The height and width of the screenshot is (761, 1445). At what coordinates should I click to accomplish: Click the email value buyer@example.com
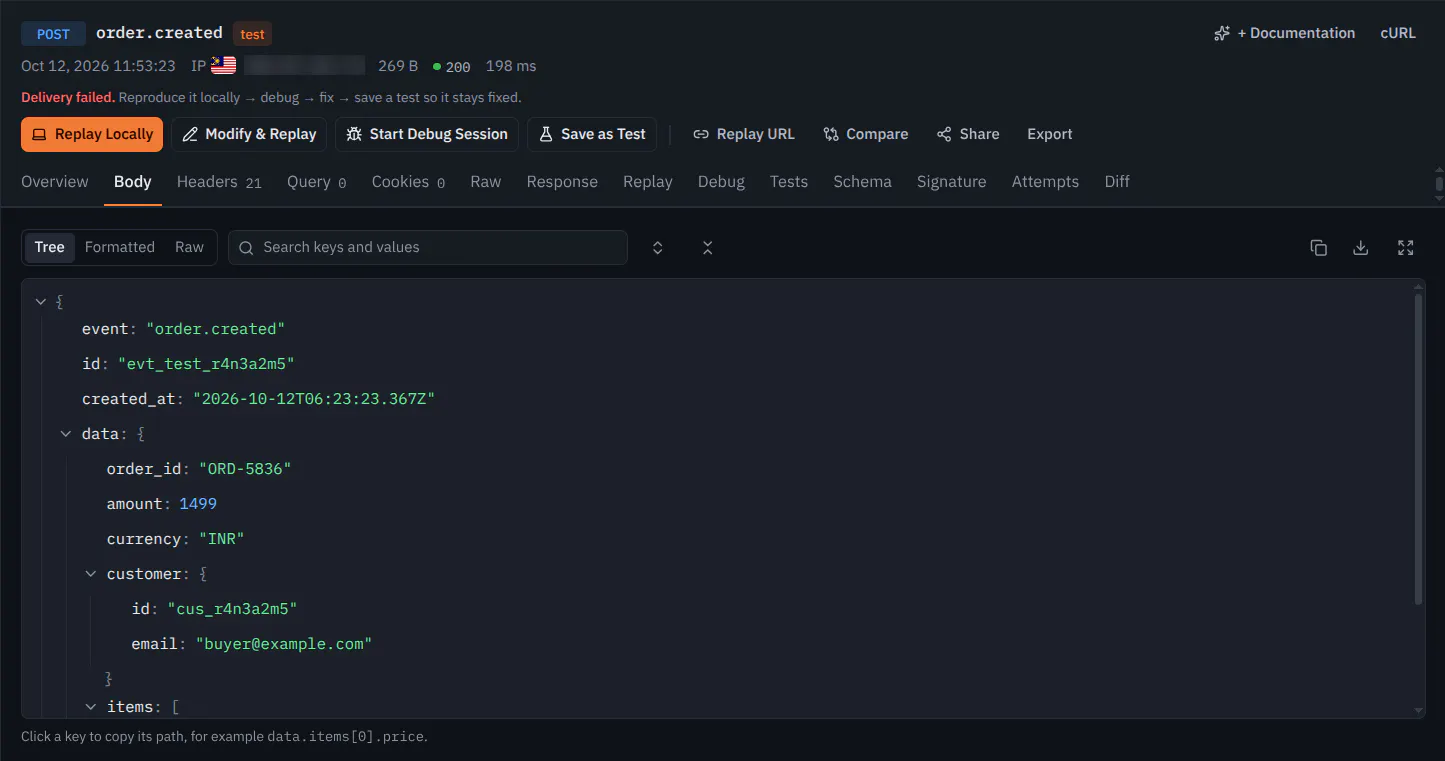click(284, 644)
